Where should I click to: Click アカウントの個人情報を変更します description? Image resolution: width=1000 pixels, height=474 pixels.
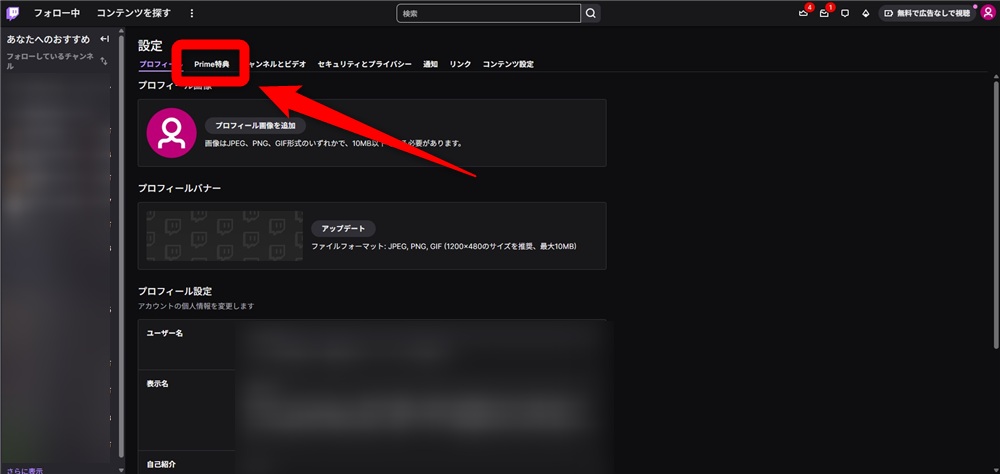pos(196,306)
